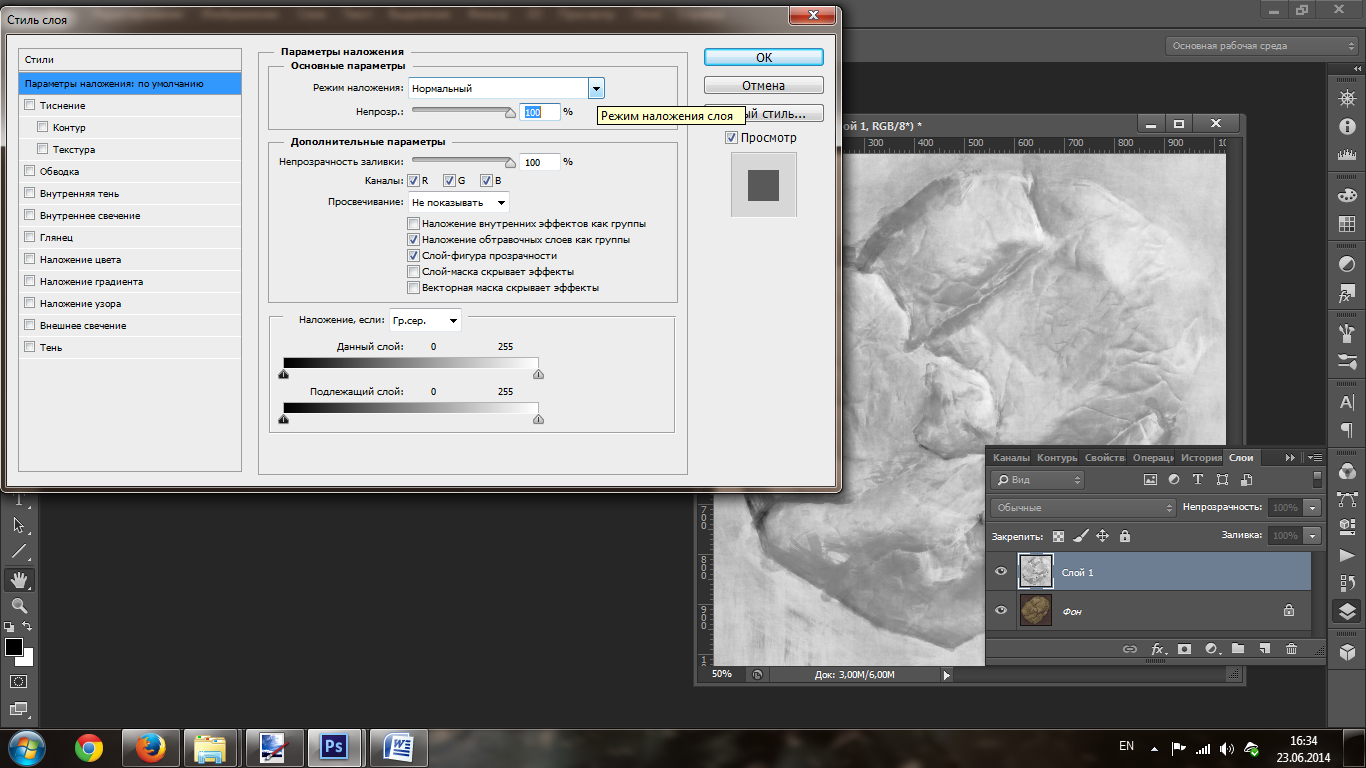1366x768 pixels.
Task: Click the Непрозрачность заливки slider handle
Action: tap(510, 163)
